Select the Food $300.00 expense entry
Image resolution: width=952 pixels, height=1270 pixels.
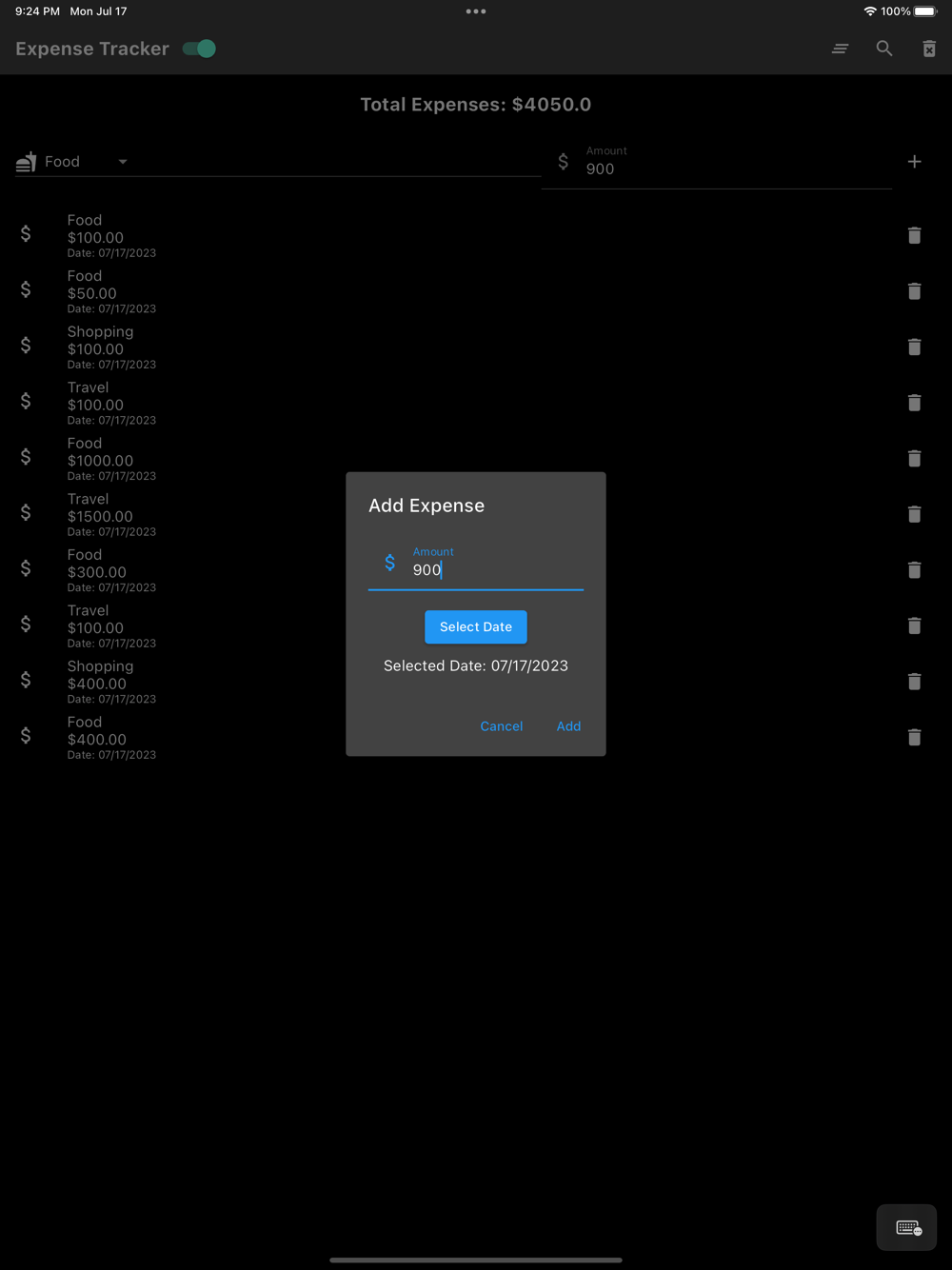coord(476,569)
